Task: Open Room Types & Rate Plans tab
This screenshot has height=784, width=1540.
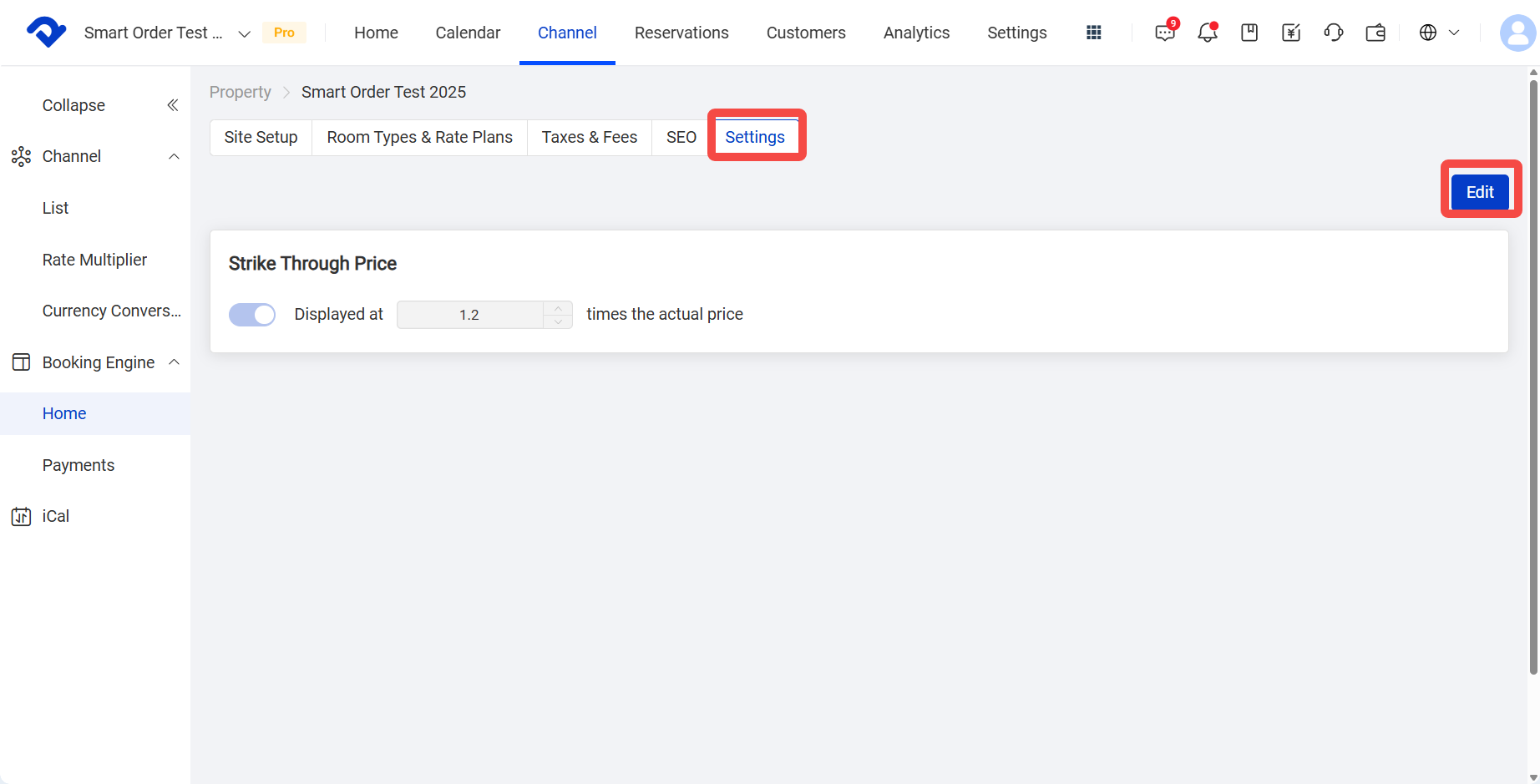Action: (419, 137)
